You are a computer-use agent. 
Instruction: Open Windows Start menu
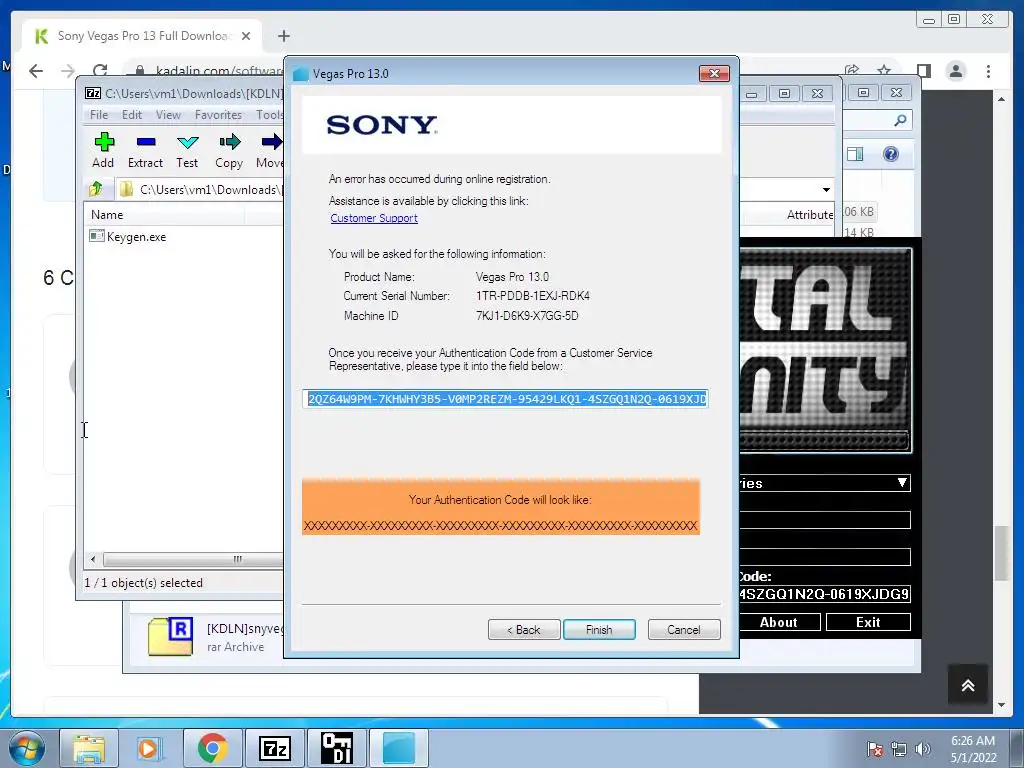25,748
